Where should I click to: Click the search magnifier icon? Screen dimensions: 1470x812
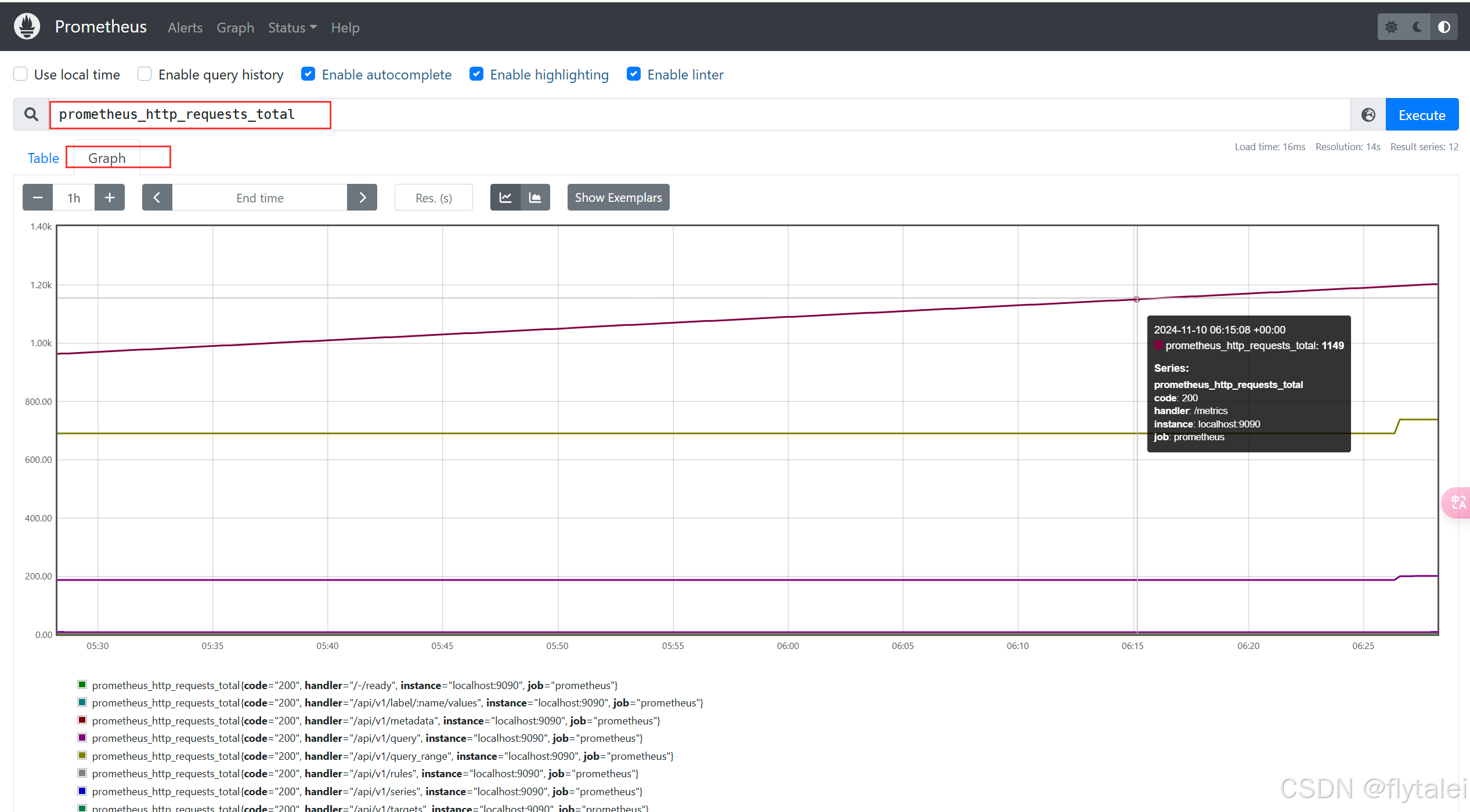(x=31, y=115)
